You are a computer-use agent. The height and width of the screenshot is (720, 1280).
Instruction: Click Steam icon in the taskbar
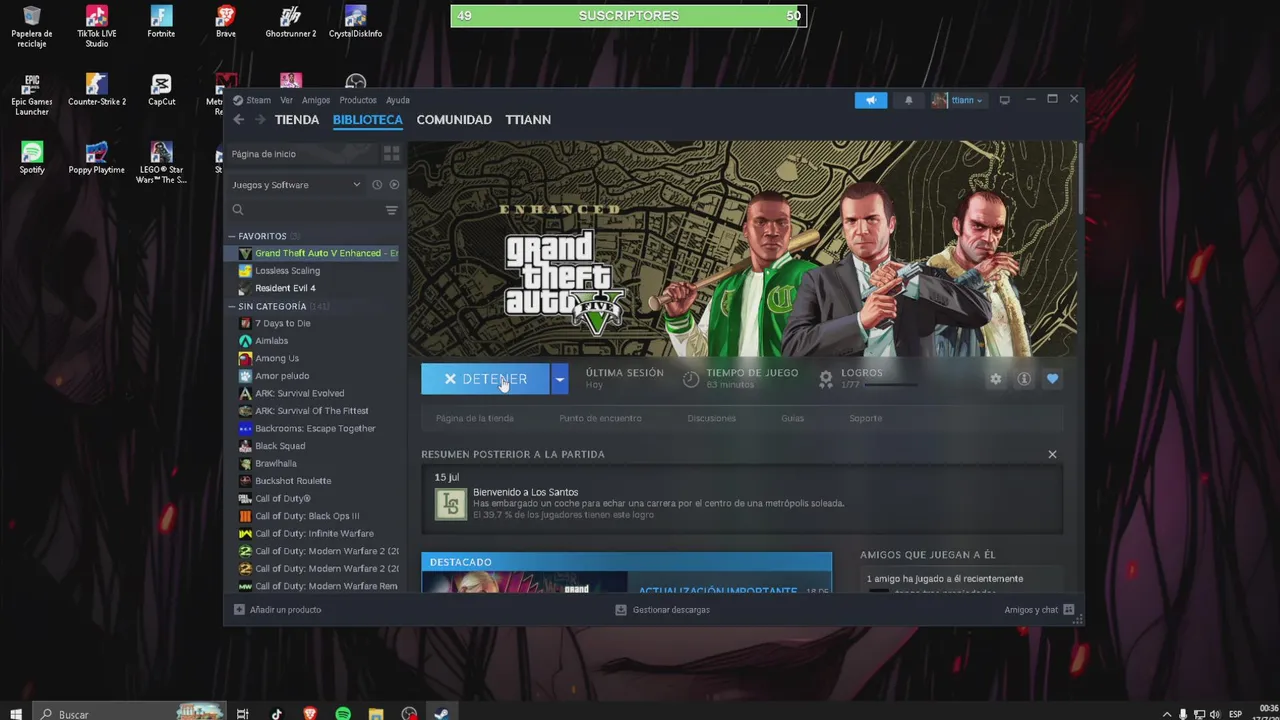pyautogui.click(x=441, y=714)
